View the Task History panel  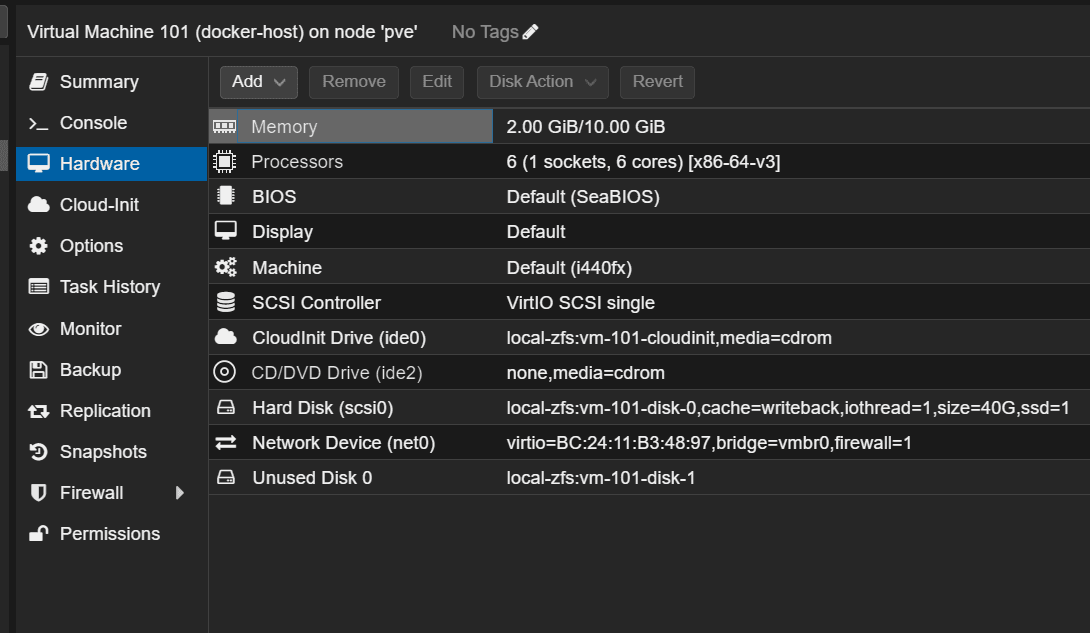(110, 287)
